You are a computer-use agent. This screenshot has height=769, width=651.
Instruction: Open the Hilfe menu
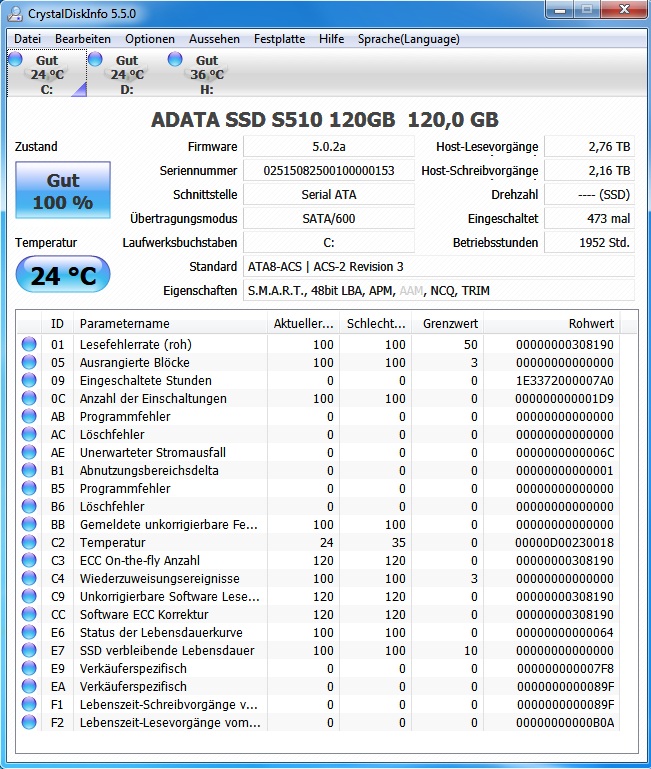[x=331, y=39]
